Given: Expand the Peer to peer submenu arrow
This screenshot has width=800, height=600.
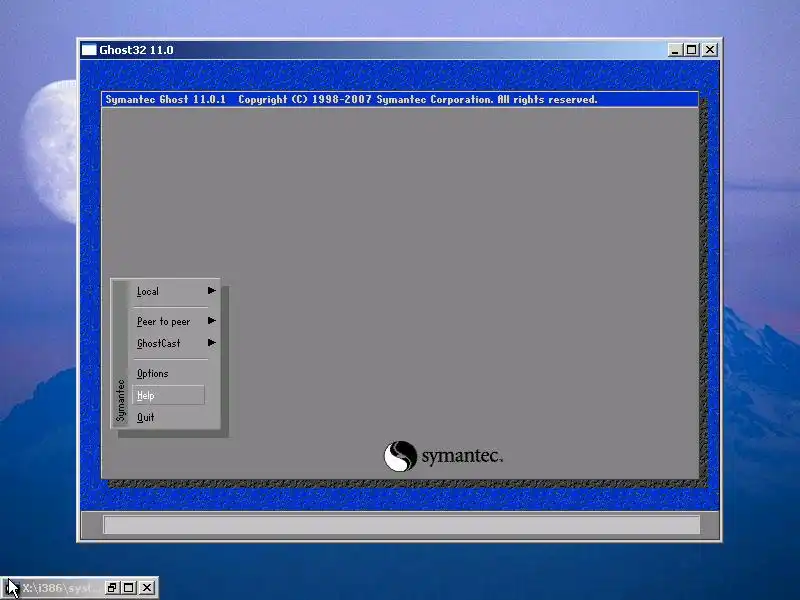Looking at the screenshot, I should 211,321.
